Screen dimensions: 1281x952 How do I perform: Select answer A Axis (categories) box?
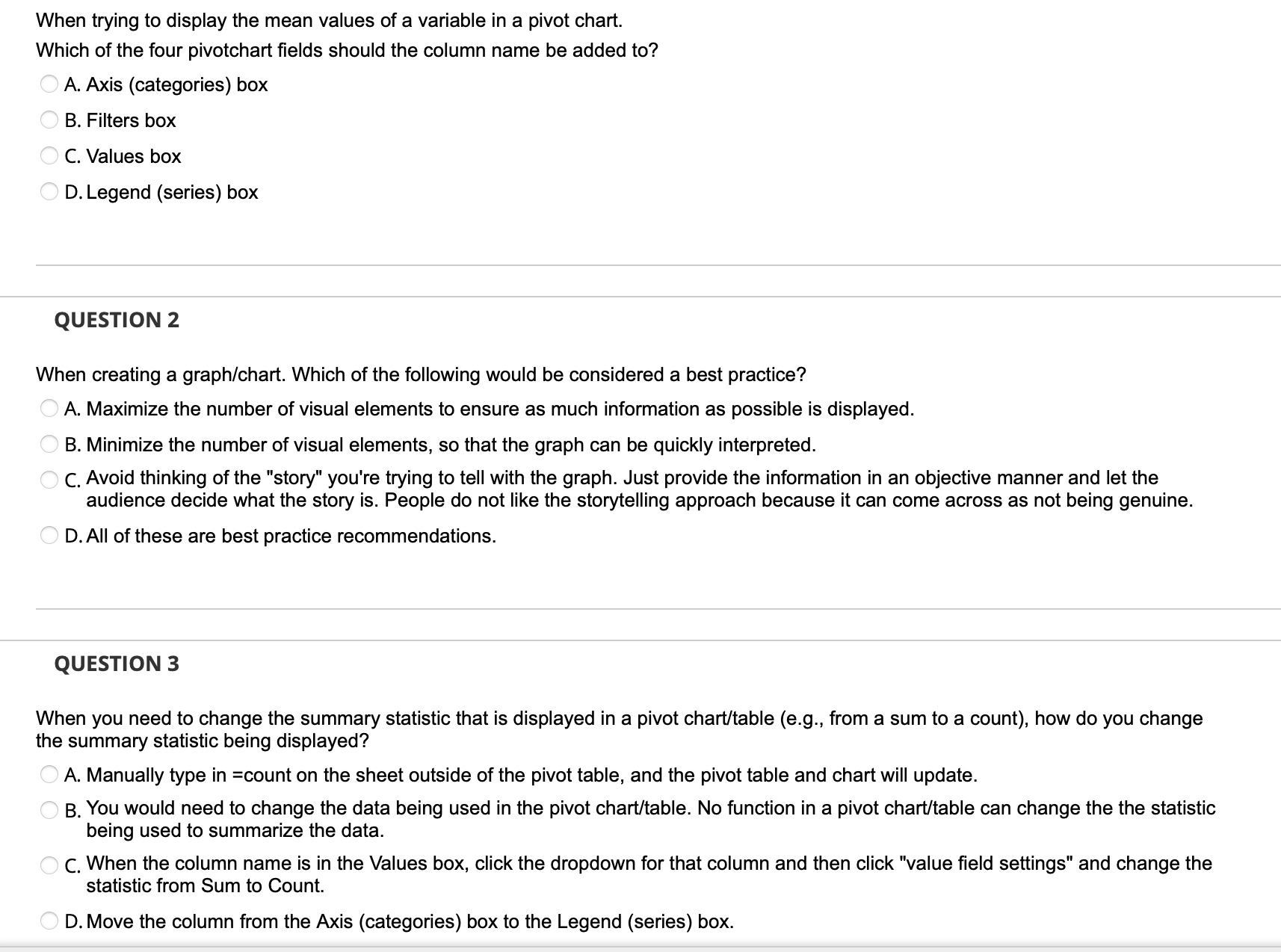click(x=49, y=84)
